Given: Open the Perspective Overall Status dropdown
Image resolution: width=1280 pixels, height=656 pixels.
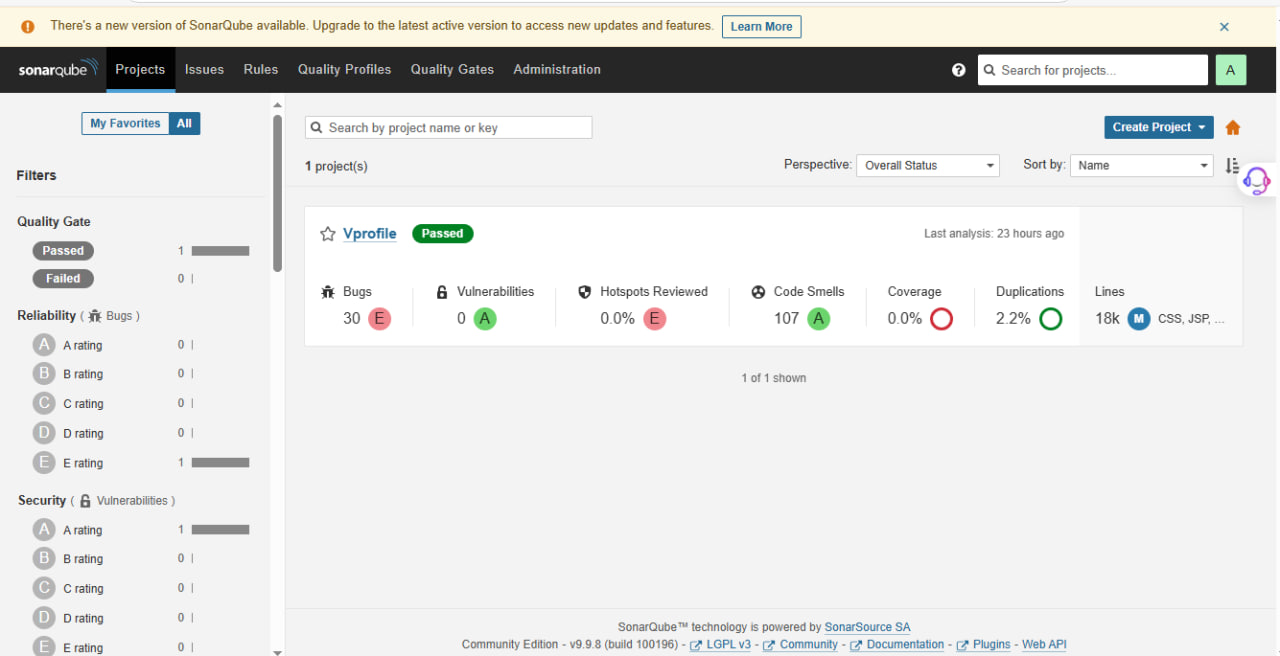Looking at the screenshot, I should [928, 166].
